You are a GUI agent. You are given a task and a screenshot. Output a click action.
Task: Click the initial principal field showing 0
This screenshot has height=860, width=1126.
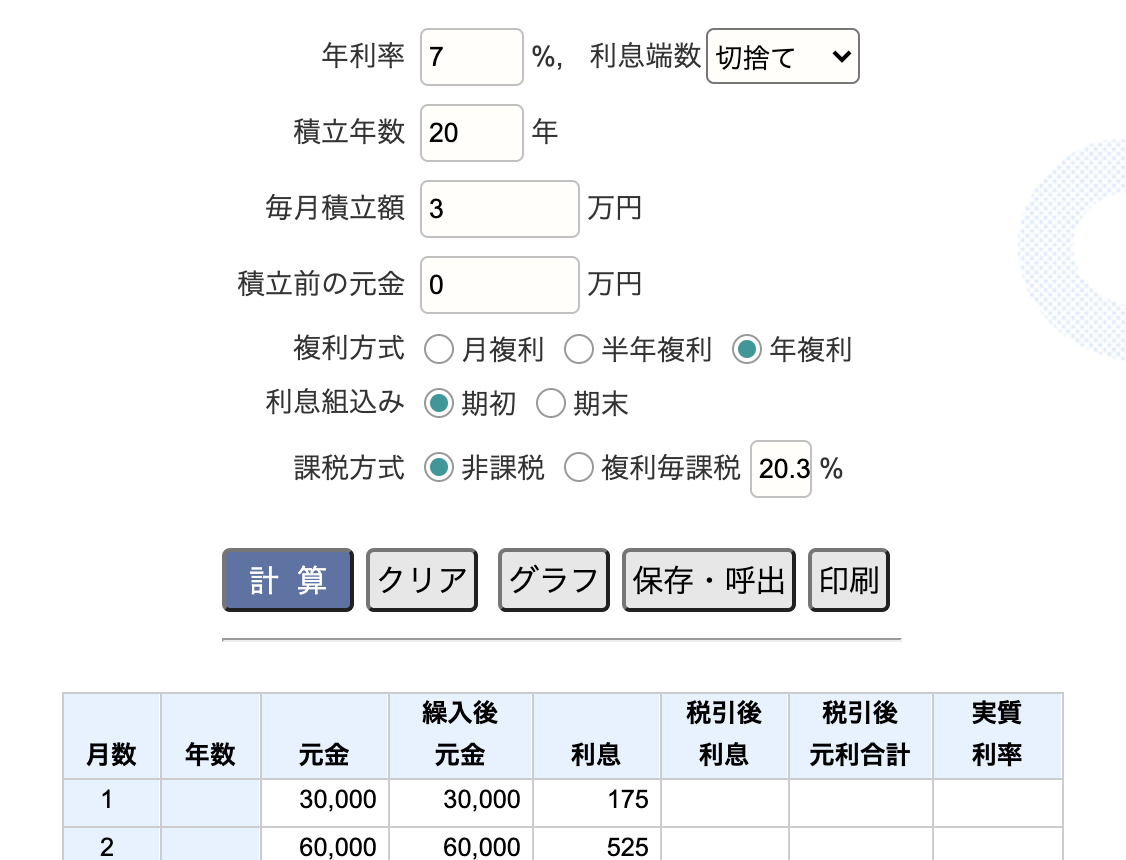point(498,284)
